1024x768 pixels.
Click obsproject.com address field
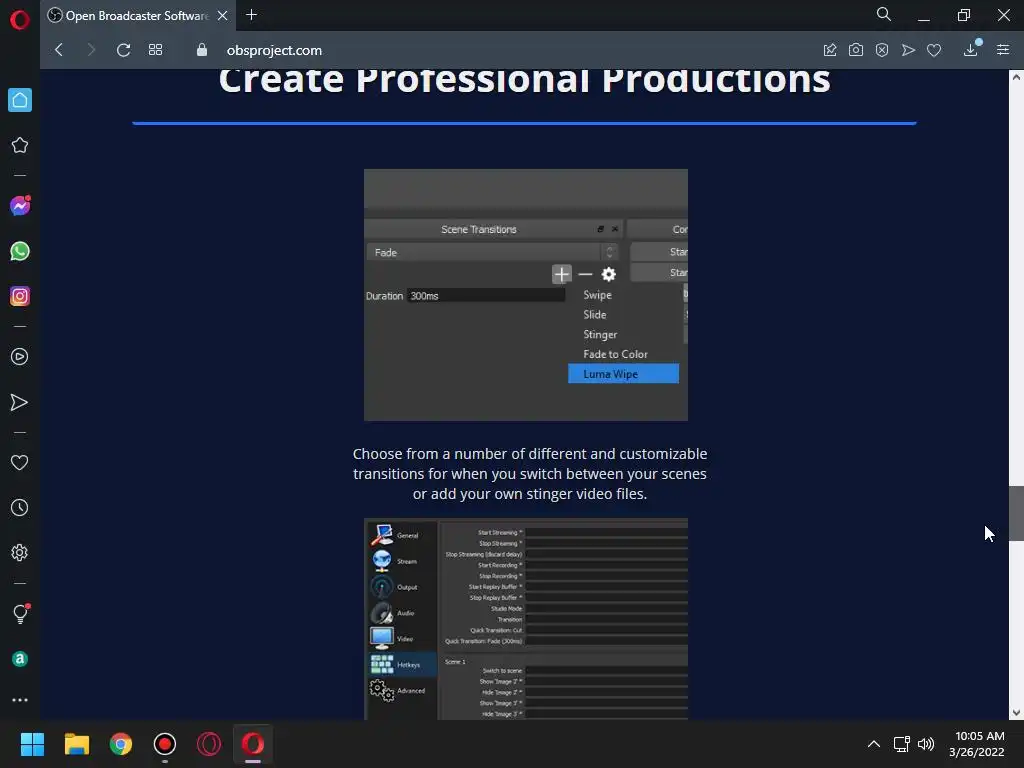[274, 50]
